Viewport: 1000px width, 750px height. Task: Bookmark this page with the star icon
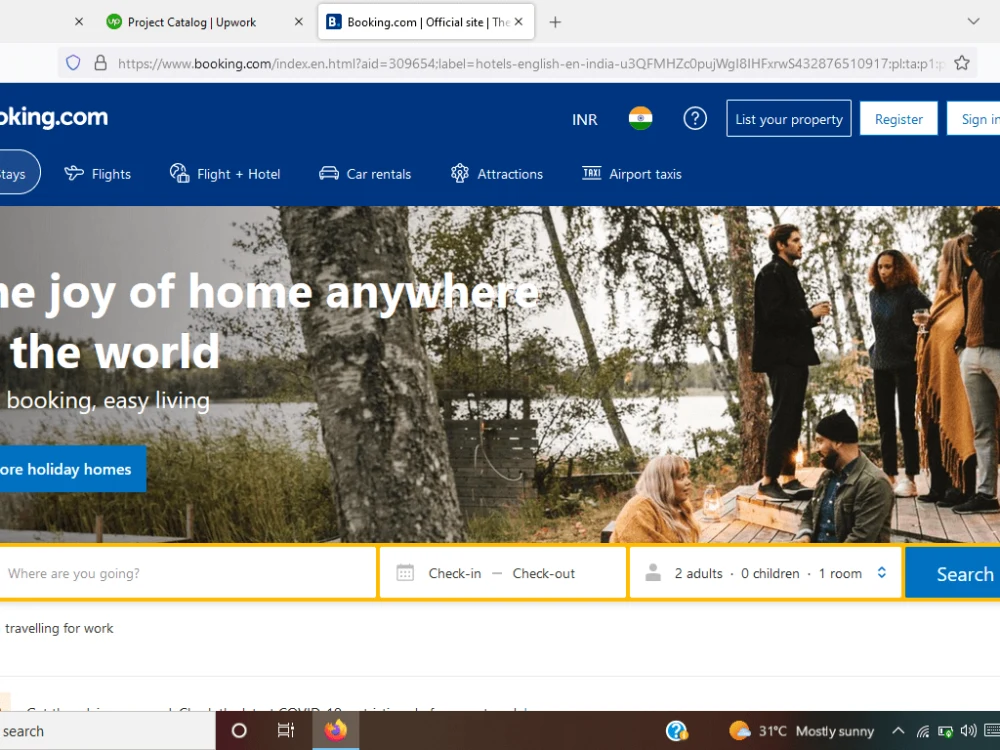962,62
